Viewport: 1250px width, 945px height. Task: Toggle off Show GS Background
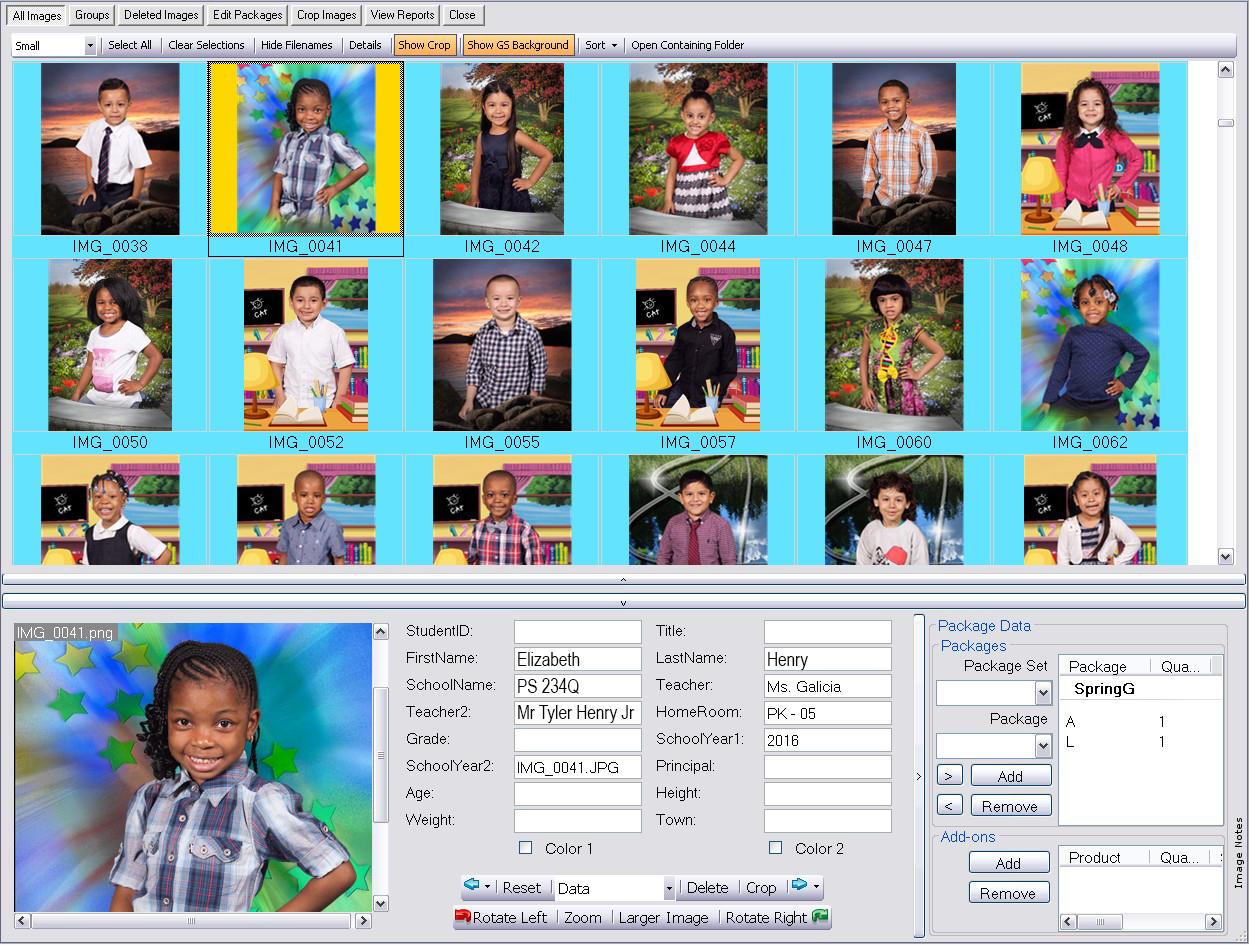(518, 45)
